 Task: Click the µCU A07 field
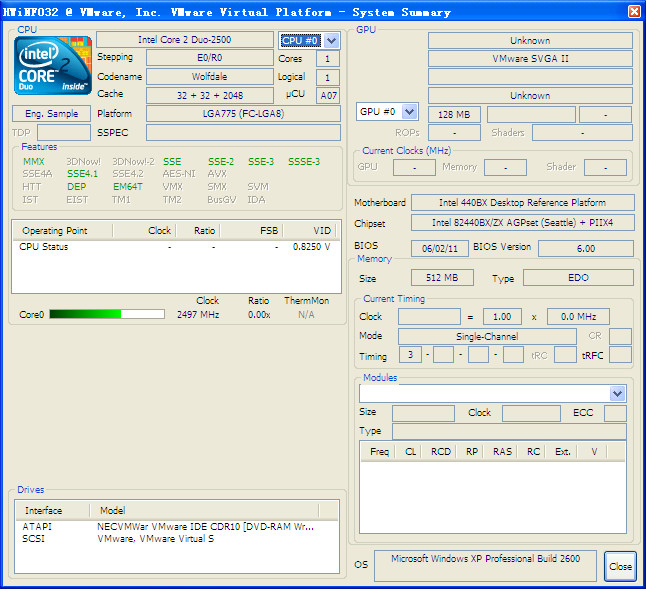point(328,96)
